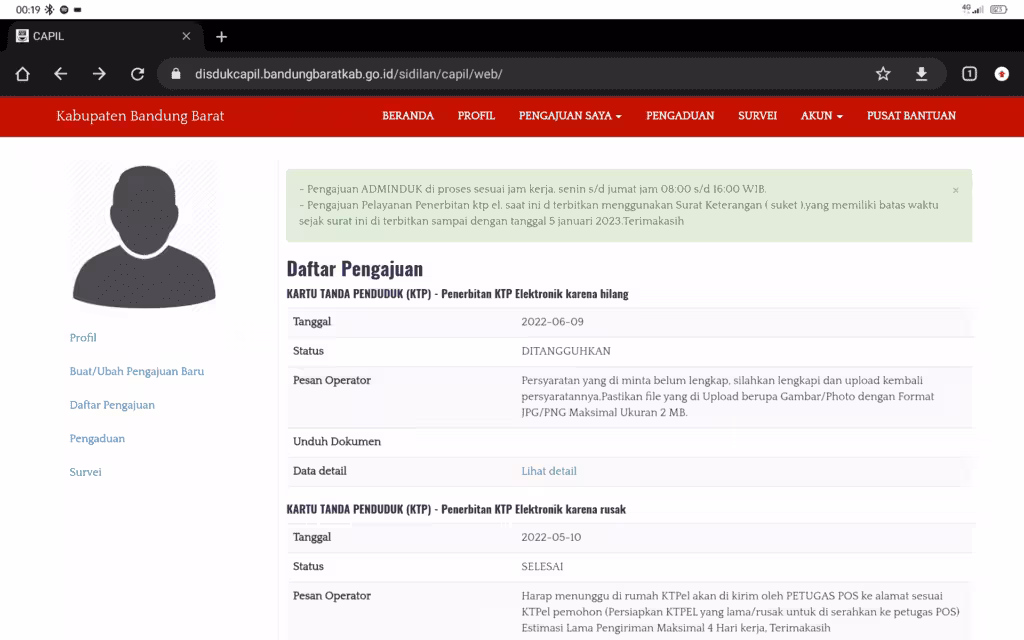Screen dimensions: 1024x640
Task: Select the DITANGGUHKAN status value
Action: tap(566, 351)
